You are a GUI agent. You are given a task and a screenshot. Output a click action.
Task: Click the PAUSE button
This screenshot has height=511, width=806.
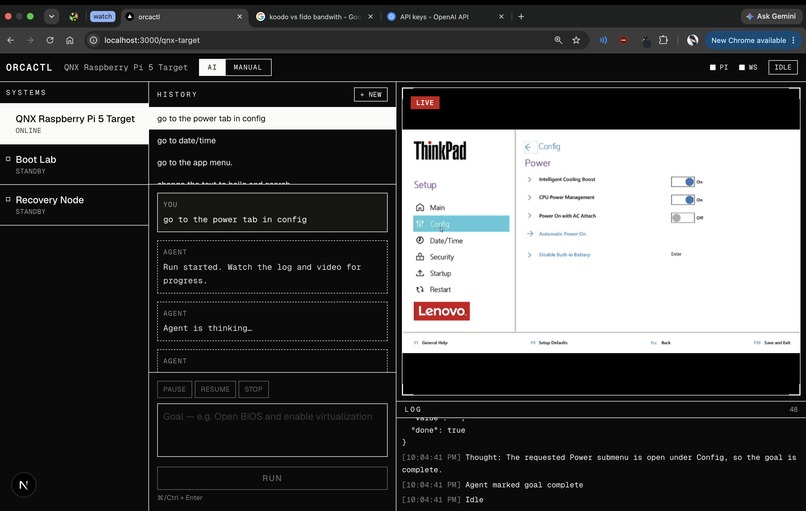[x=175, y=389]
